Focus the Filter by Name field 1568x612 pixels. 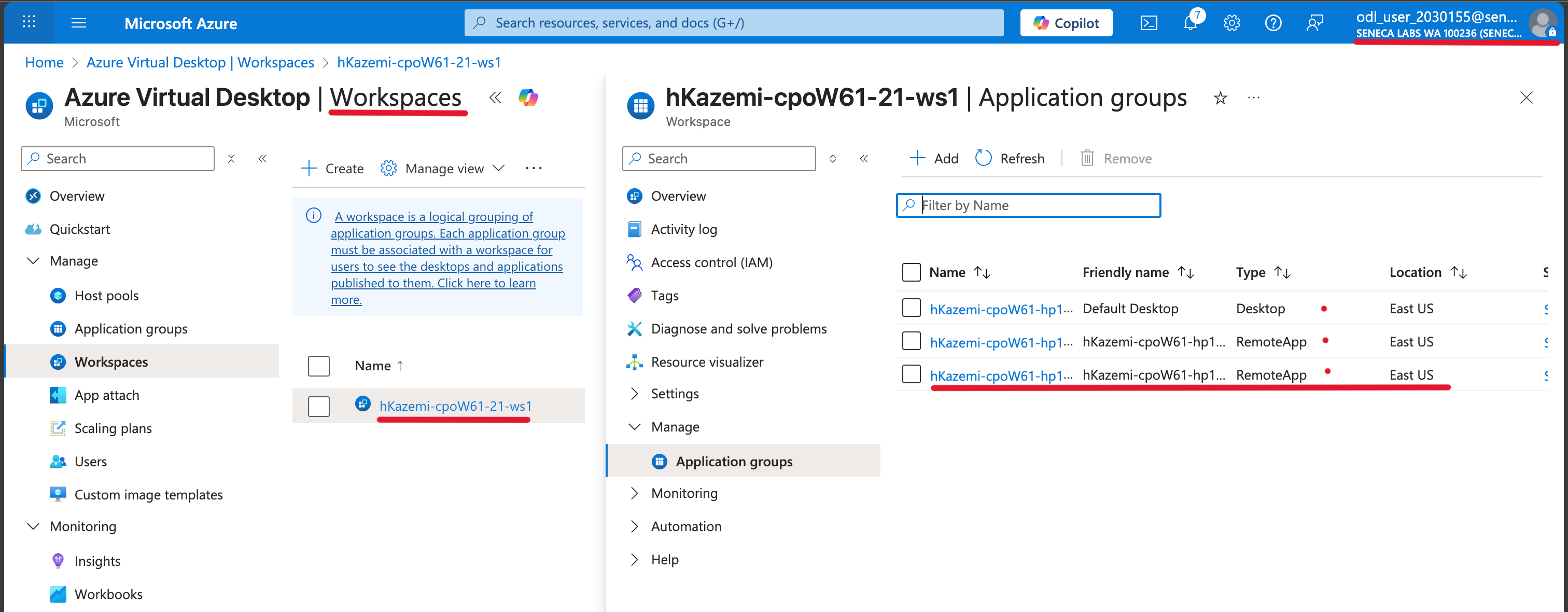[x=1028, y=205]
